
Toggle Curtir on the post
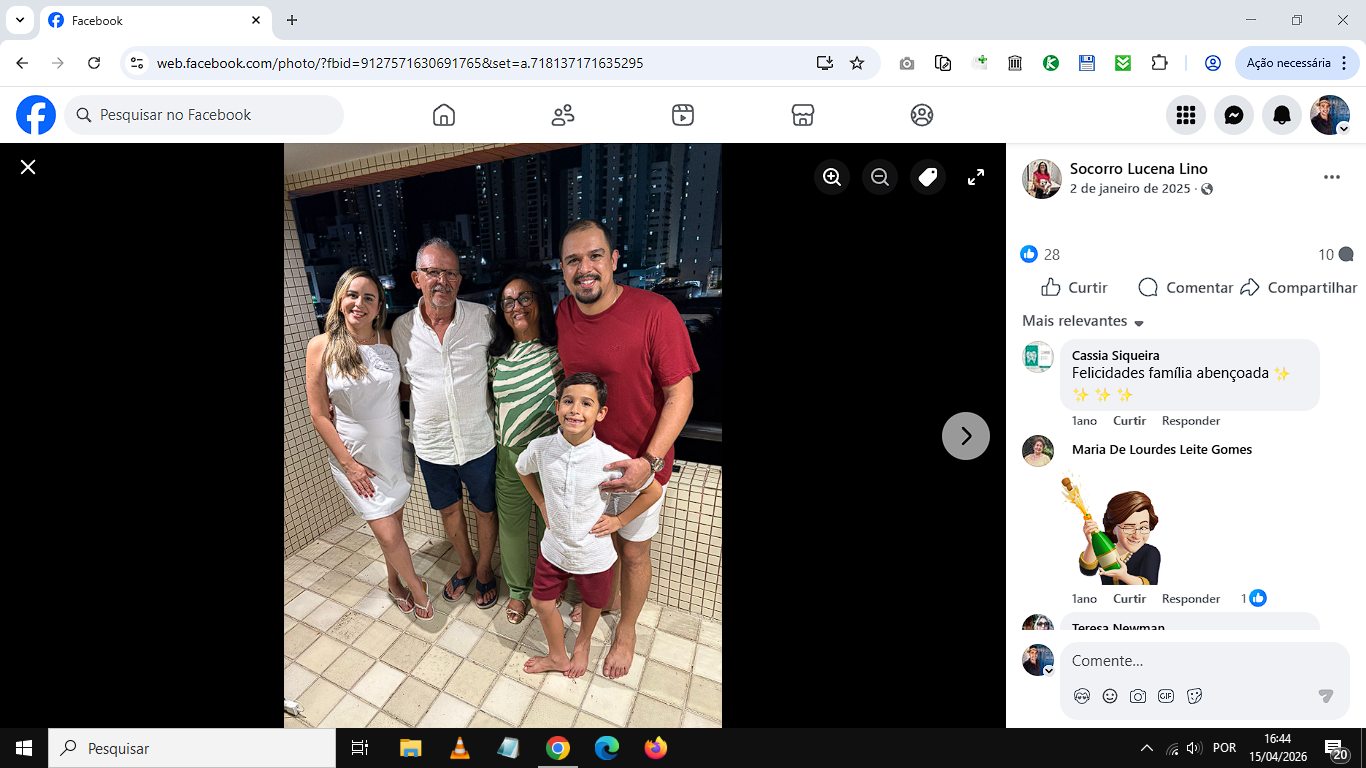tap(1074, 287)
